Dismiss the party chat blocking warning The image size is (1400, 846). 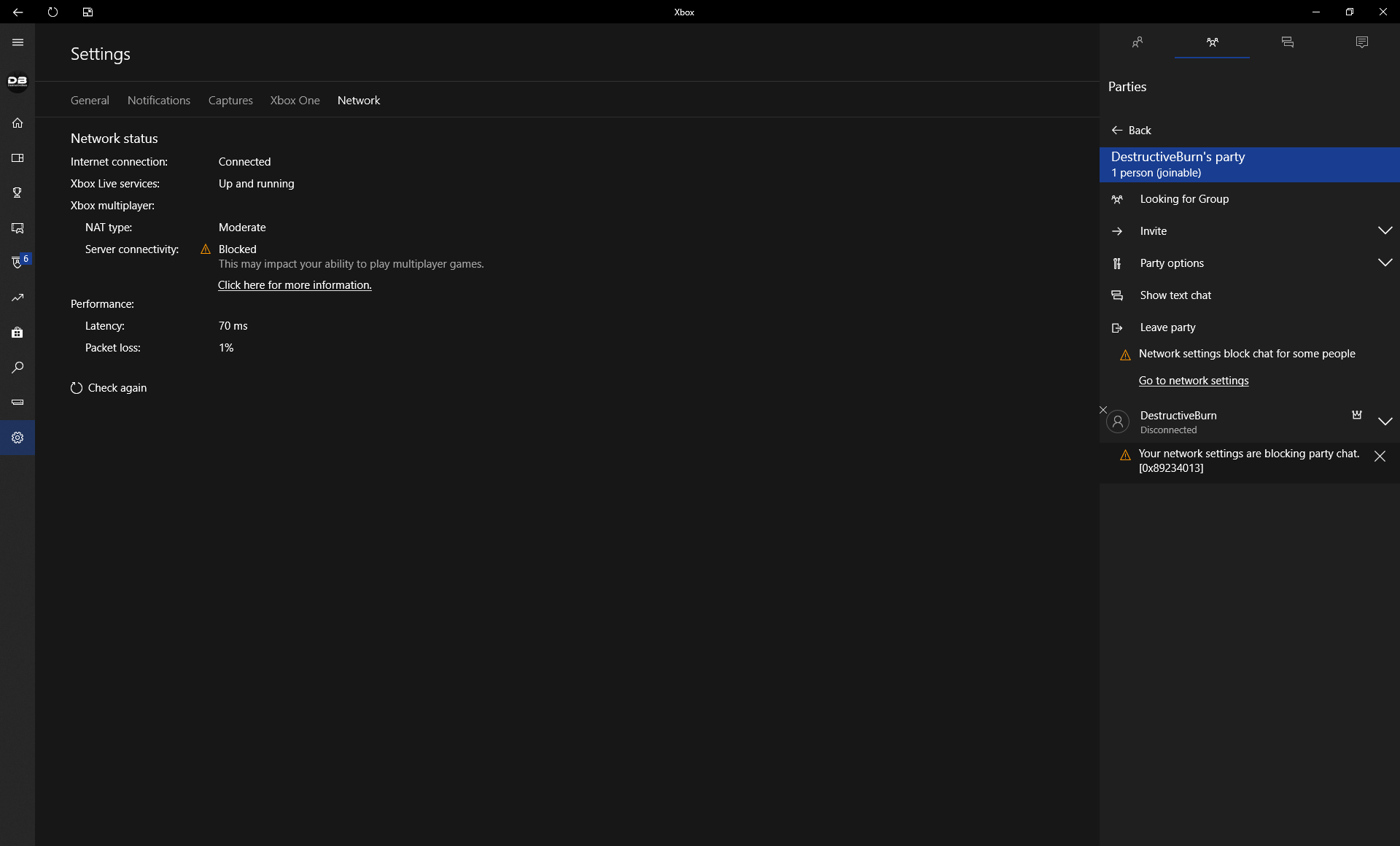click(x=1380, y=457)
